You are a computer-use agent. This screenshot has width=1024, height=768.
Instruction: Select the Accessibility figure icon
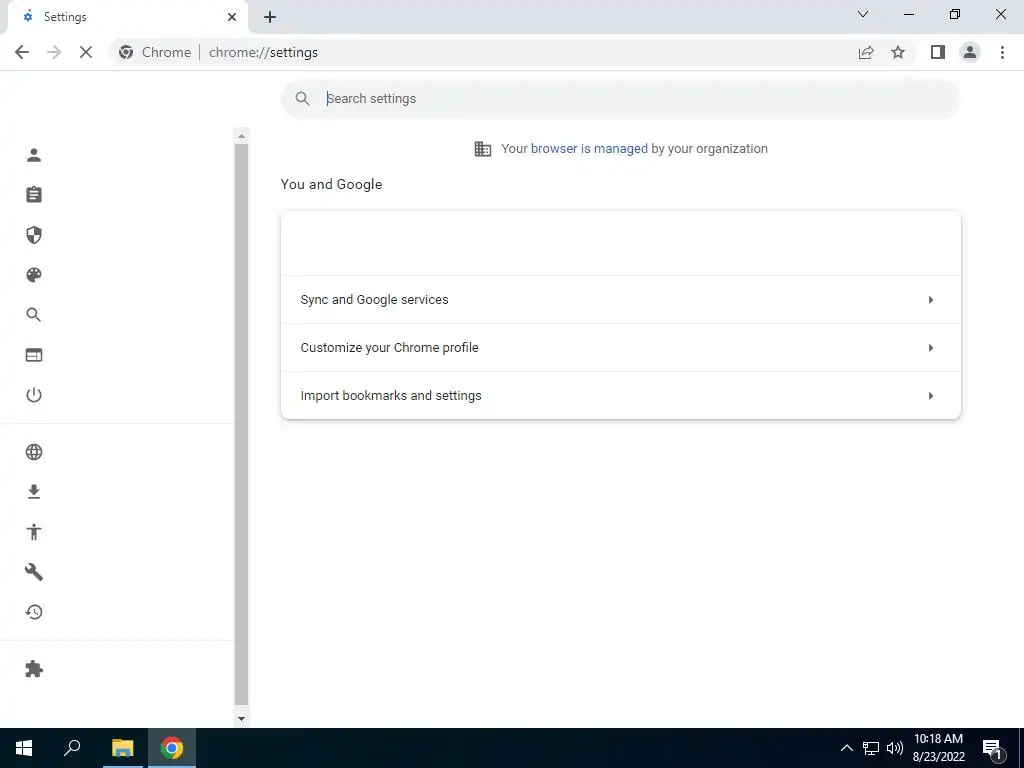[x=34, y=532]
